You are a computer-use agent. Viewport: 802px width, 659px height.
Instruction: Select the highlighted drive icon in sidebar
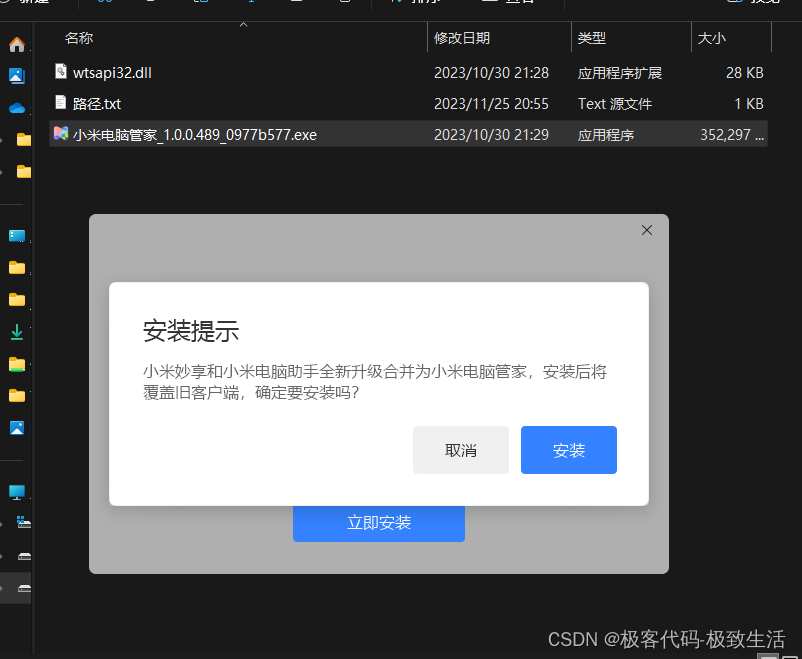pos(24,588)
